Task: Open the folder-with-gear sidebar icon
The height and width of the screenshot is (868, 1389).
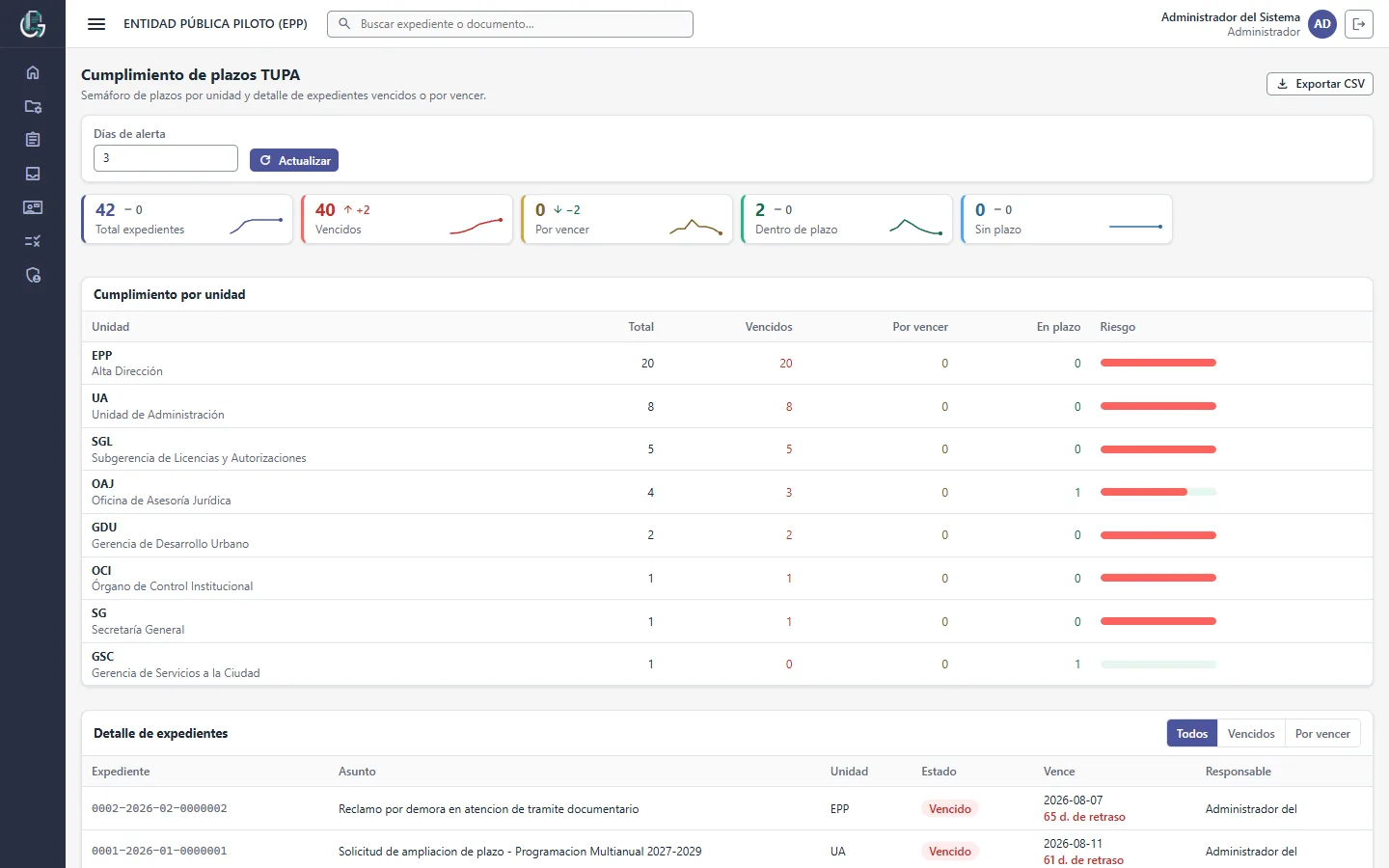Action: [x=33, y=106]
